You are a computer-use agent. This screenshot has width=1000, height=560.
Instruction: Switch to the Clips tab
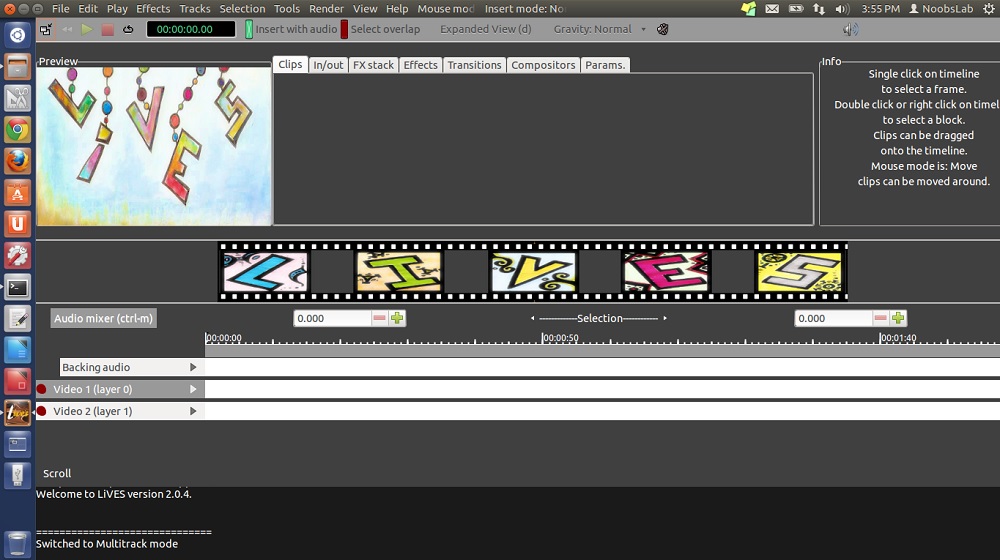coord(290,64)
